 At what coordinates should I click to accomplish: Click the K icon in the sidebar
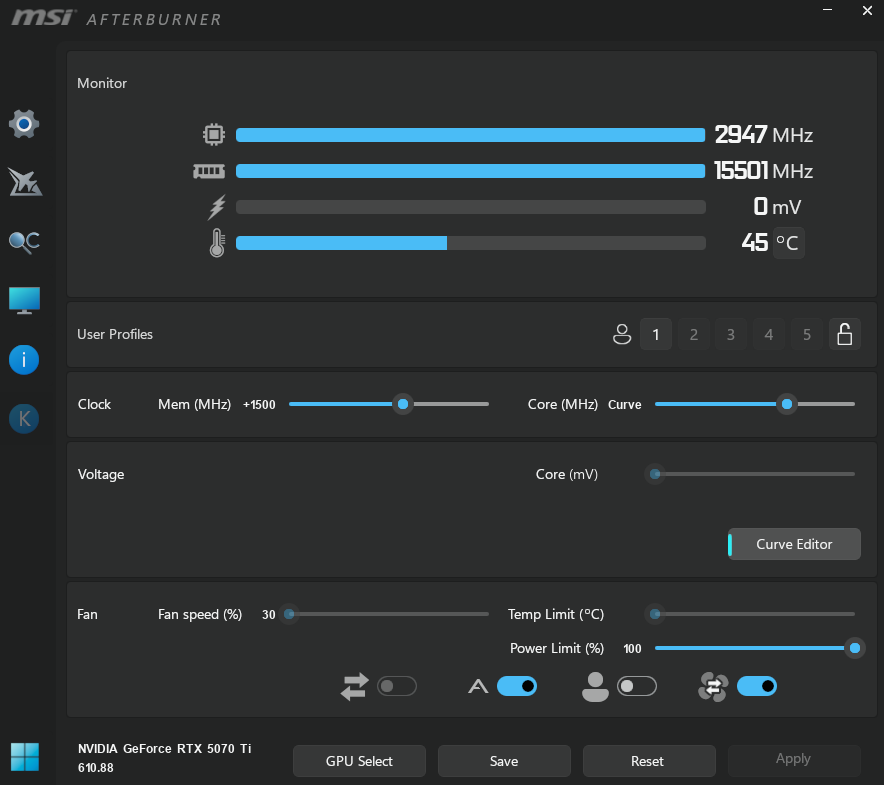point(24,419)
